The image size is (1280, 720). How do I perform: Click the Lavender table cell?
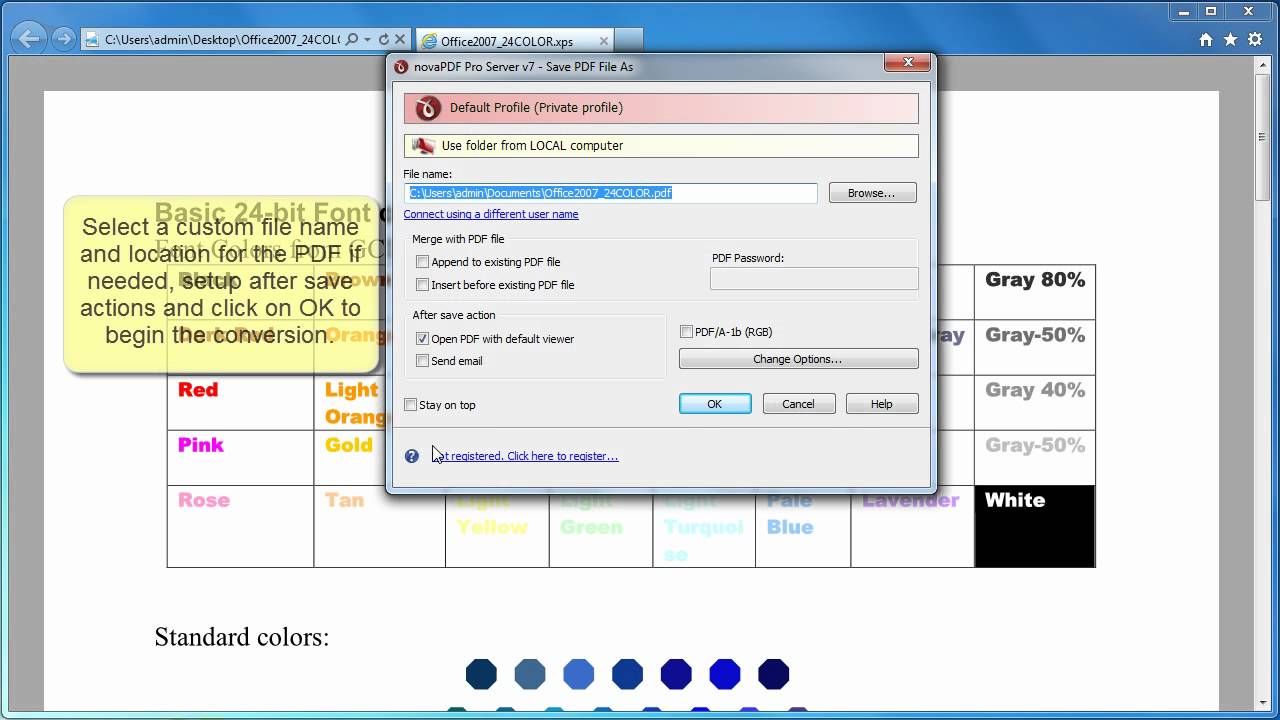(x=912, y=526)
